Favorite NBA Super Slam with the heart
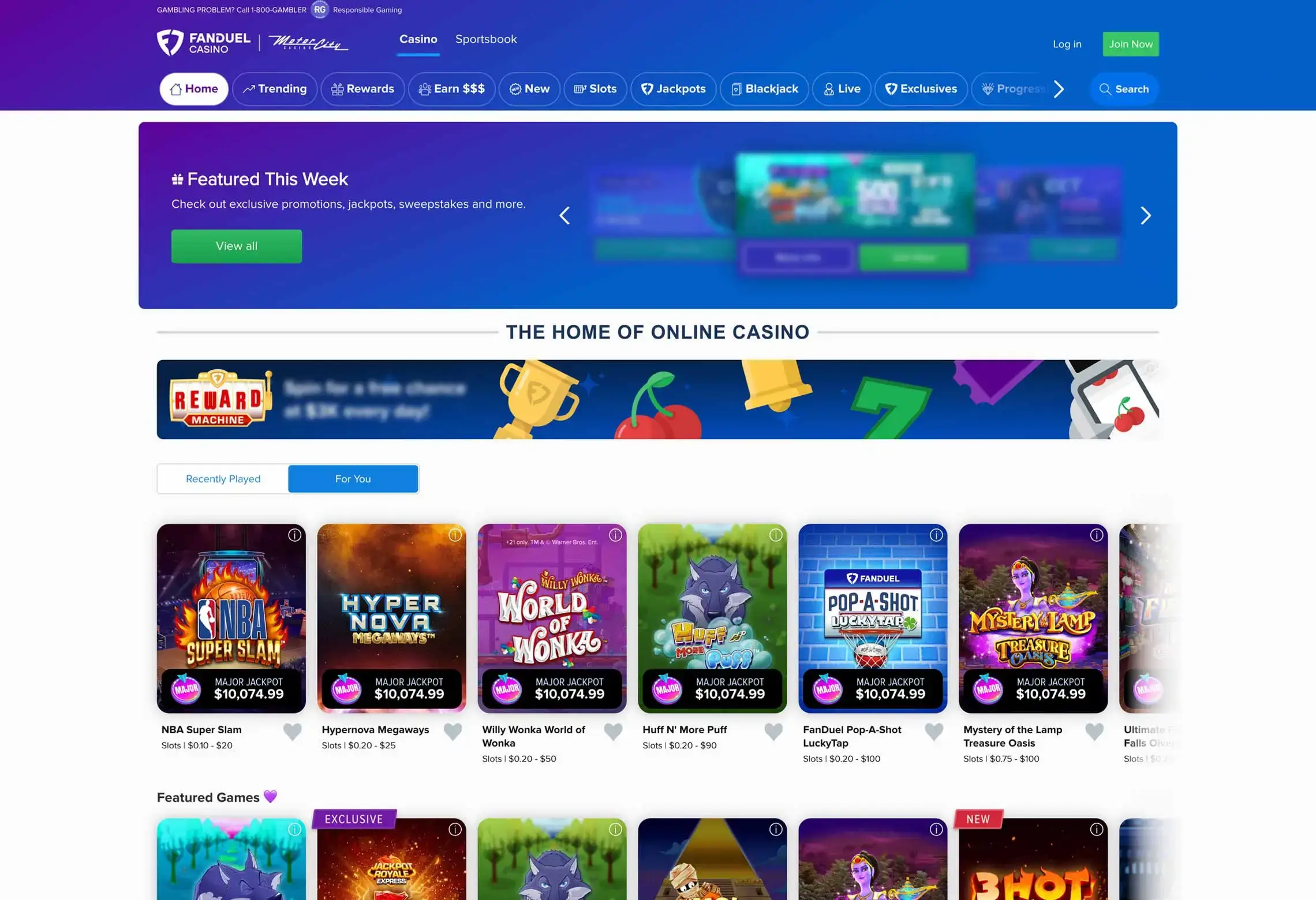Screen dimensions: 1316x900 tap(293, 732)
